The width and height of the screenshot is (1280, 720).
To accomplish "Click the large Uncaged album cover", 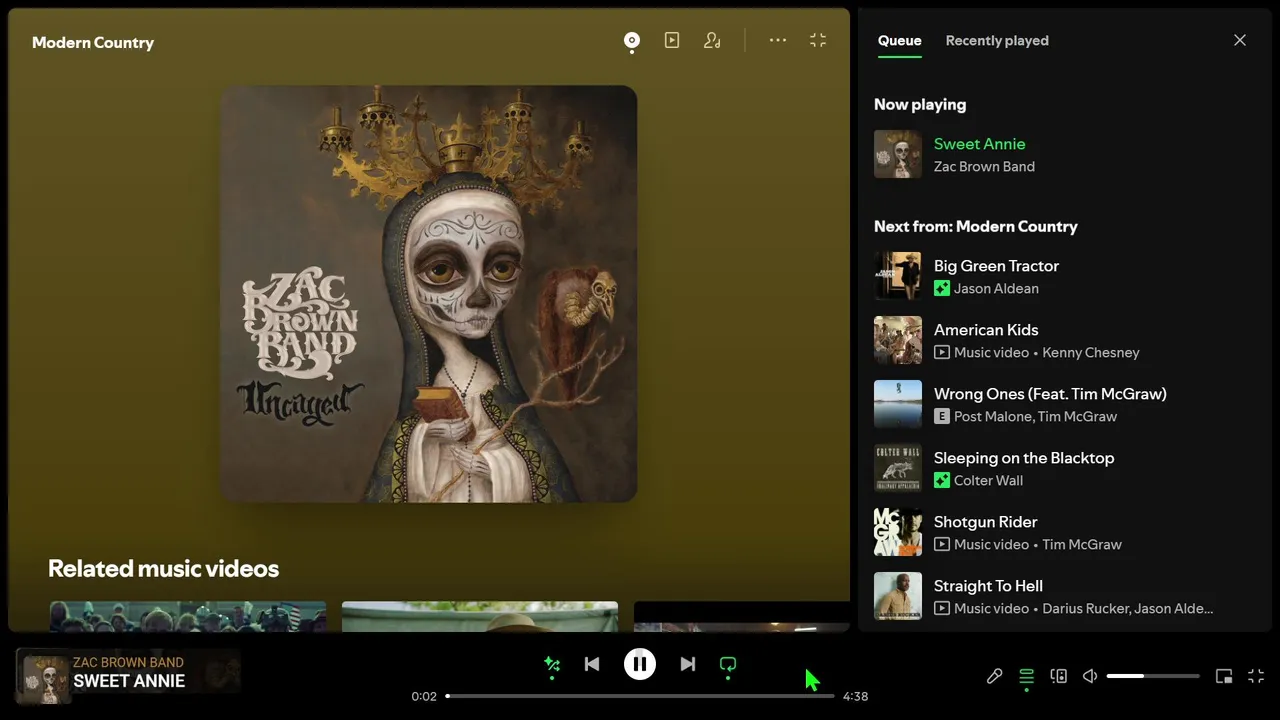I will pos(429,294).
